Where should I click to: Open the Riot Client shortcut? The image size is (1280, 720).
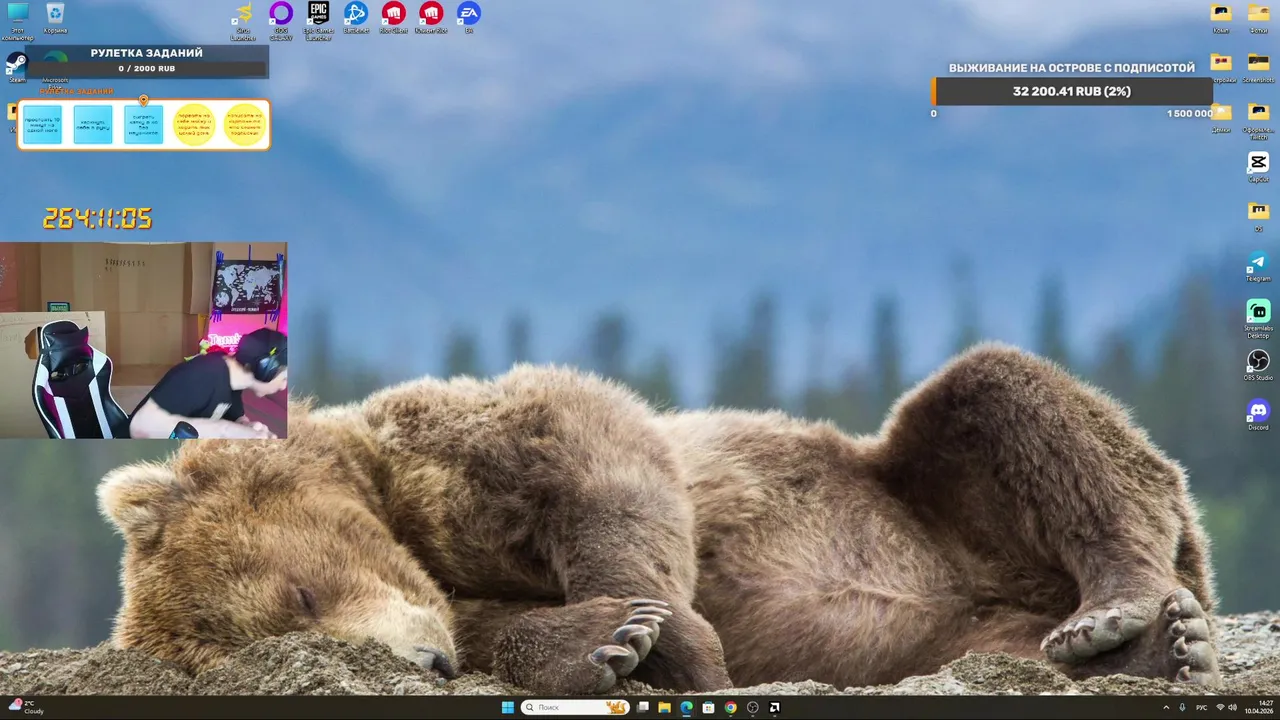tap(393, 17)
